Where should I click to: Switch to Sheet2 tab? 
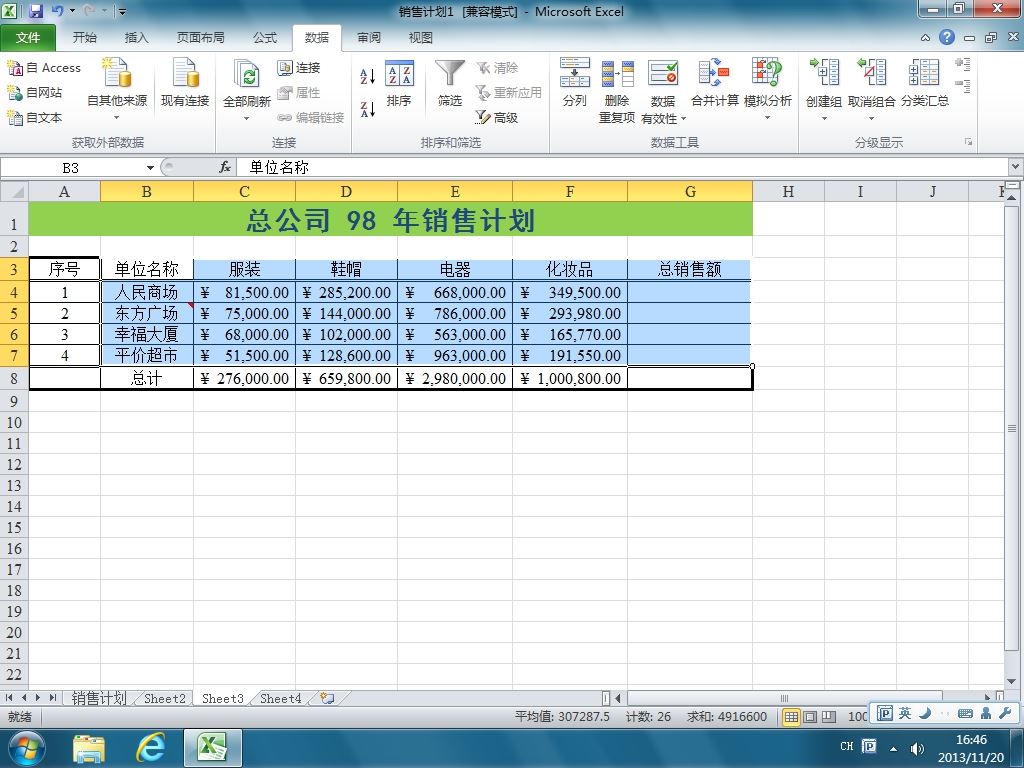(165, 698)
